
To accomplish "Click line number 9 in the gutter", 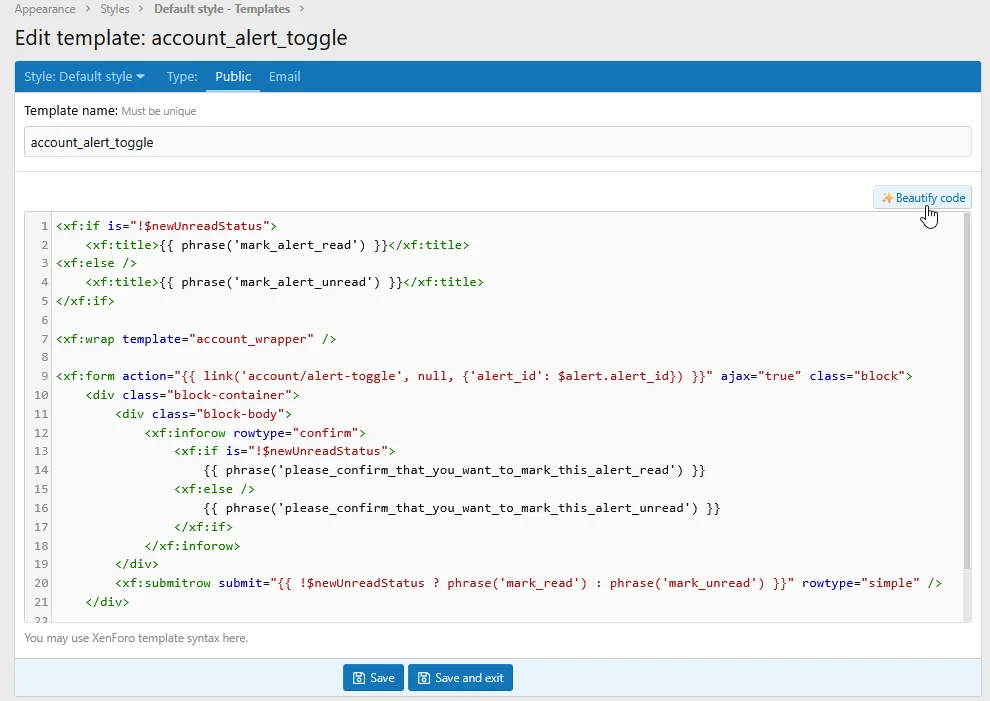I will [44, 376].
